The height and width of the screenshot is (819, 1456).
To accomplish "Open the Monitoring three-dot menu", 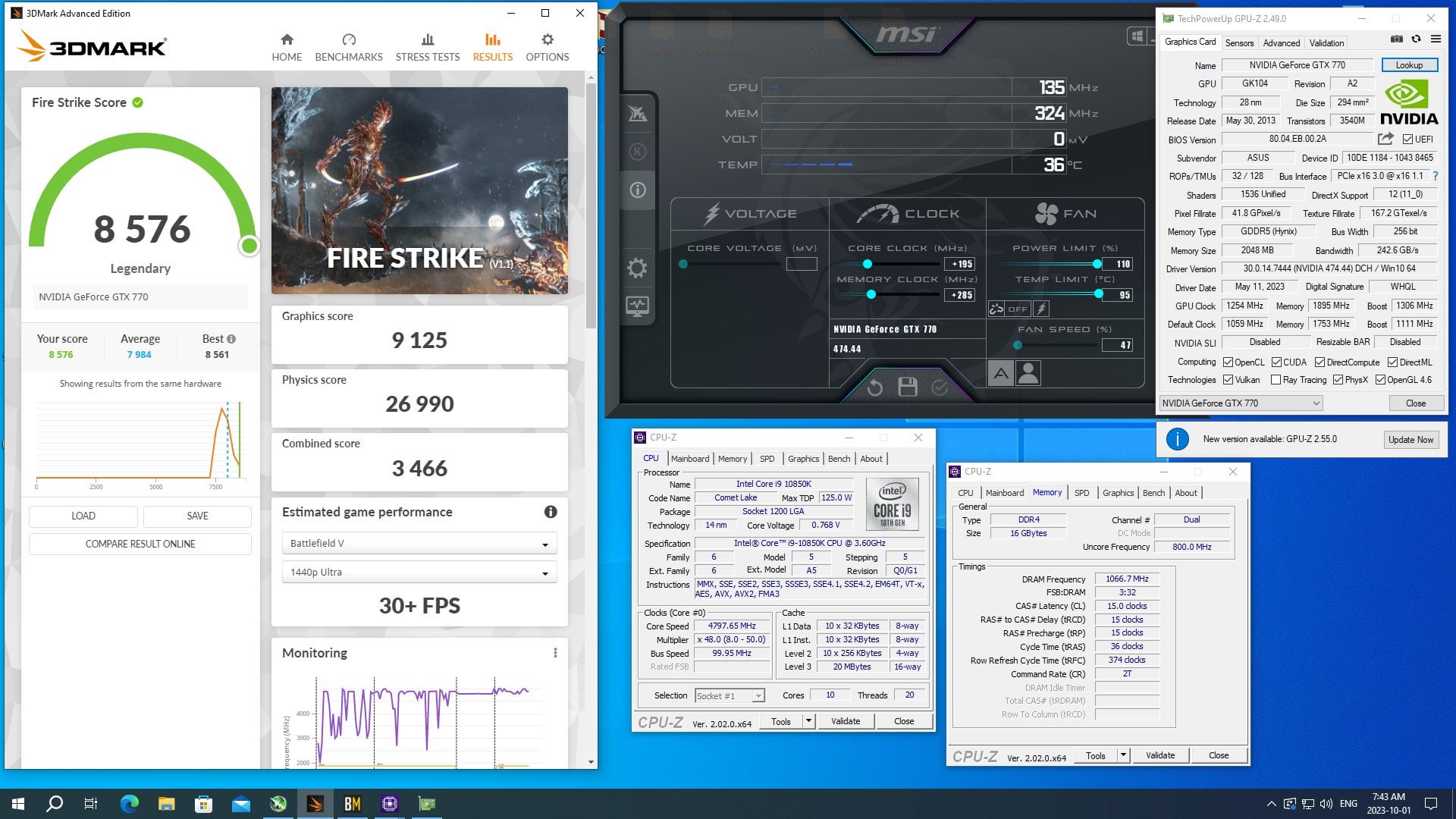I will (x=555, y=653).
